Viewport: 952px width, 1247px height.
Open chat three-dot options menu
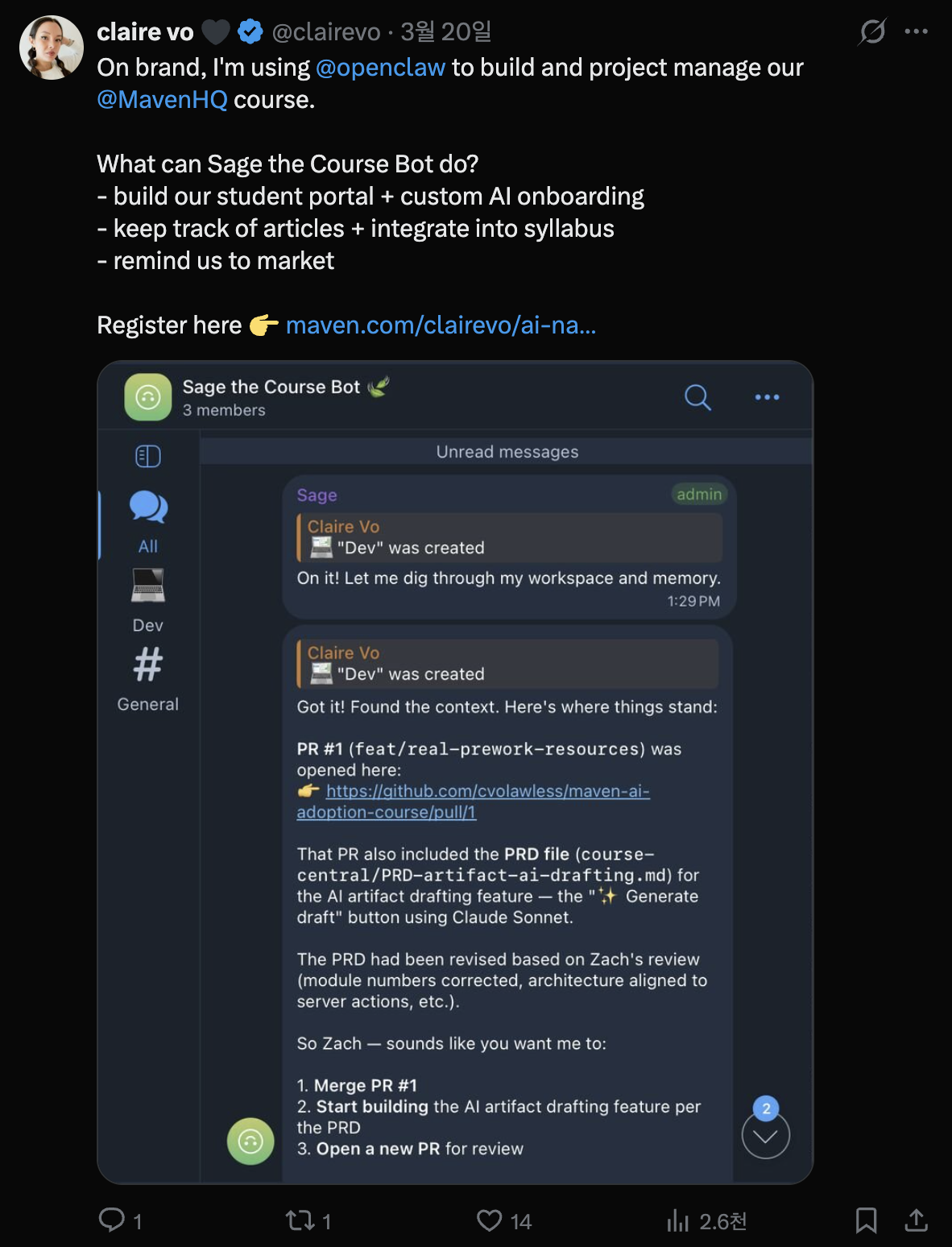click(x=767, y=397)
